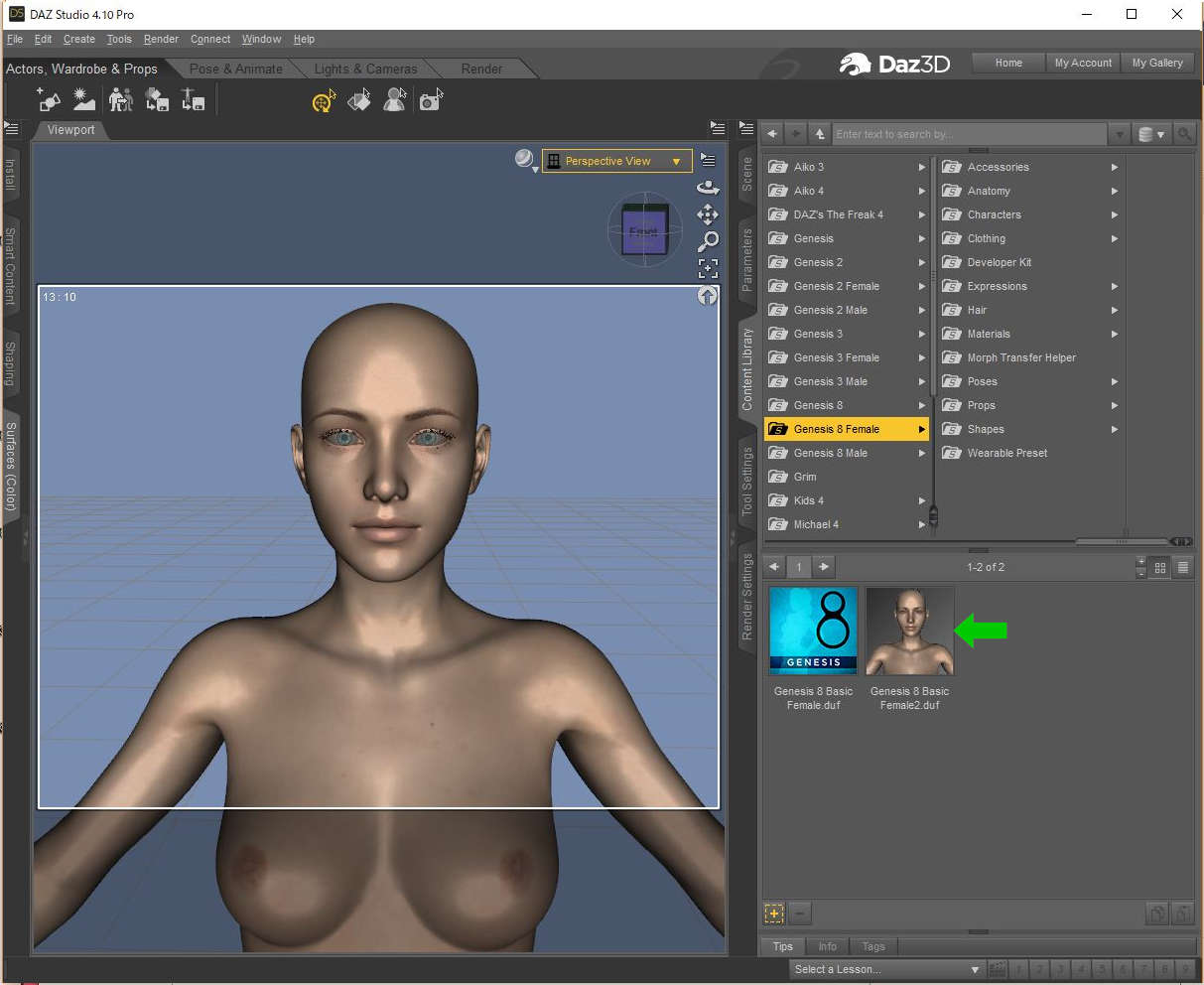This screenshot has width=1204, height=985.
Task: Select the Surface Selection tool icon
Action: pyautogui.click(x=359, y=100)
